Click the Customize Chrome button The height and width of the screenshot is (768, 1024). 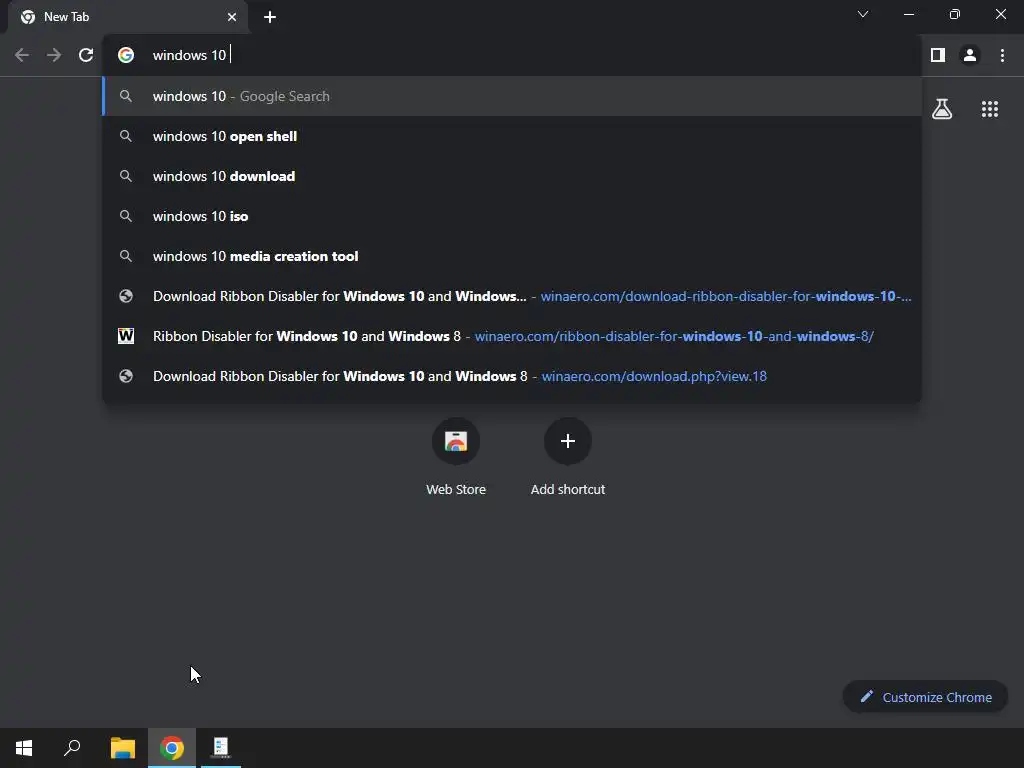(x=925, y=697)
